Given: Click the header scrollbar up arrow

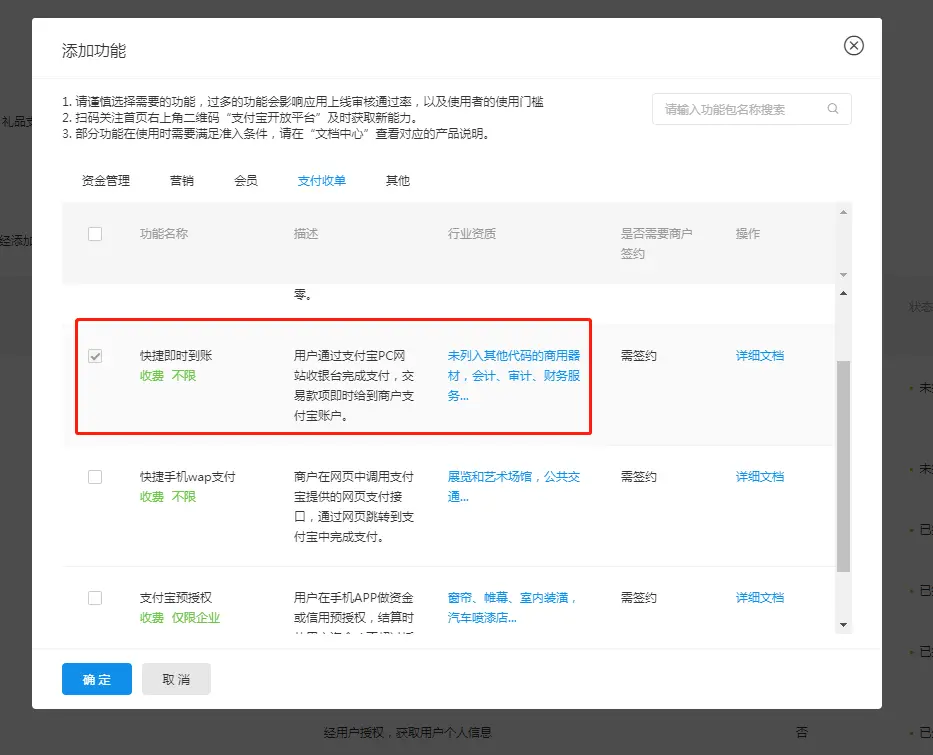Looking at the screenshot, I should pos(843,212).
